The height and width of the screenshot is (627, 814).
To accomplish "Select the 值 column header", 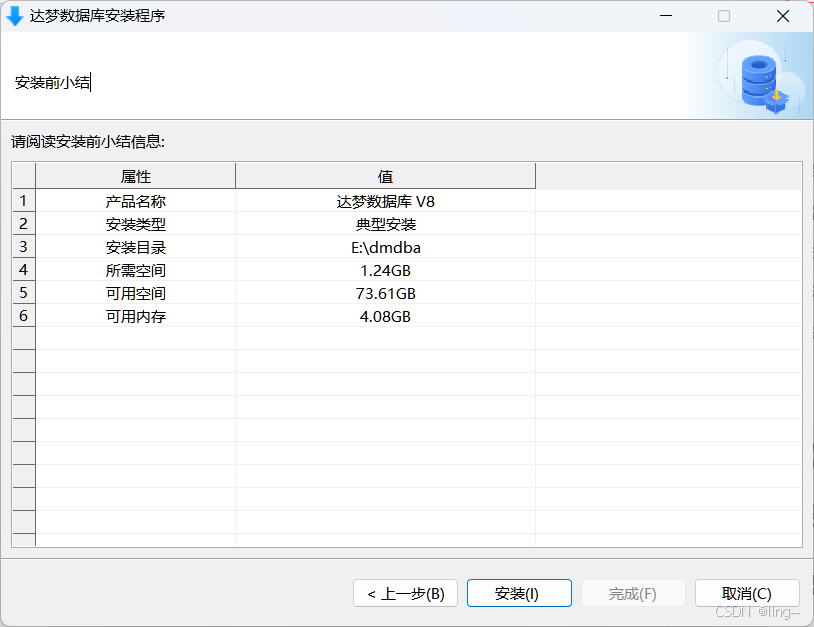I will (x=385, y=176).
